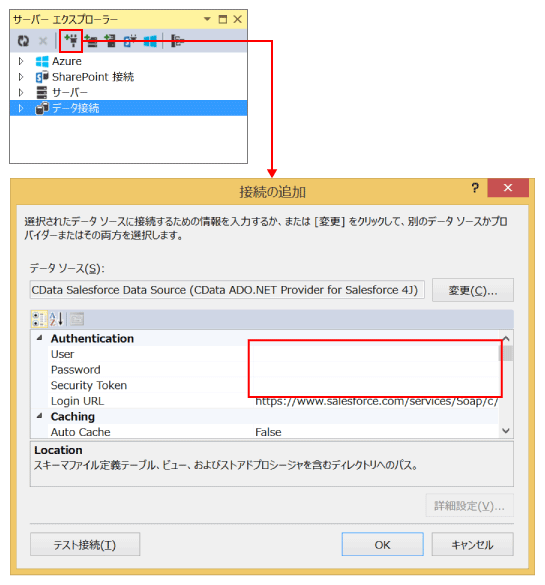Click the SharePoint node icon
This screenshot has width=545, height=585.
[x=42, y=77]
